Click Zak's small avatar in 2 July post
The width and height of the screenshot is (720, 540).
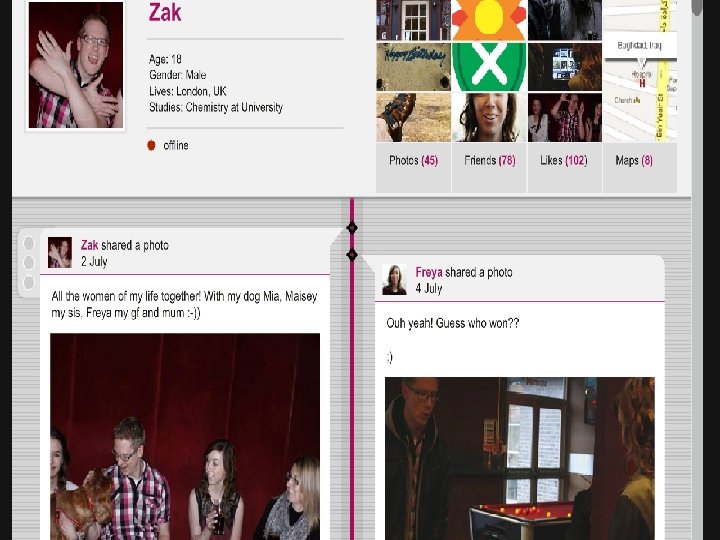[x=60, y=253]
